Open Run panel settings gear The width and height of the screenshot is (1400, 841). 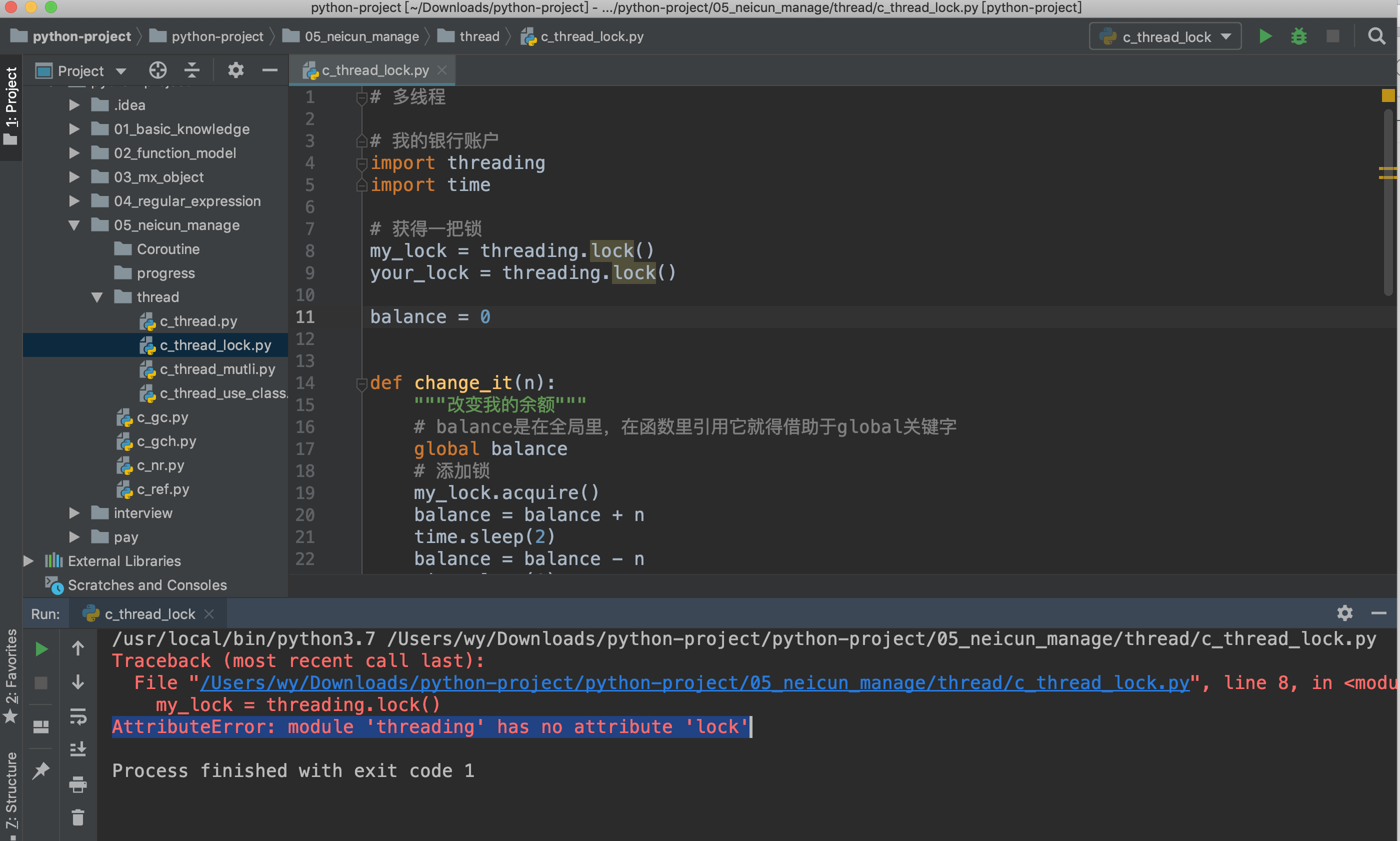(x=1345, y=613)
